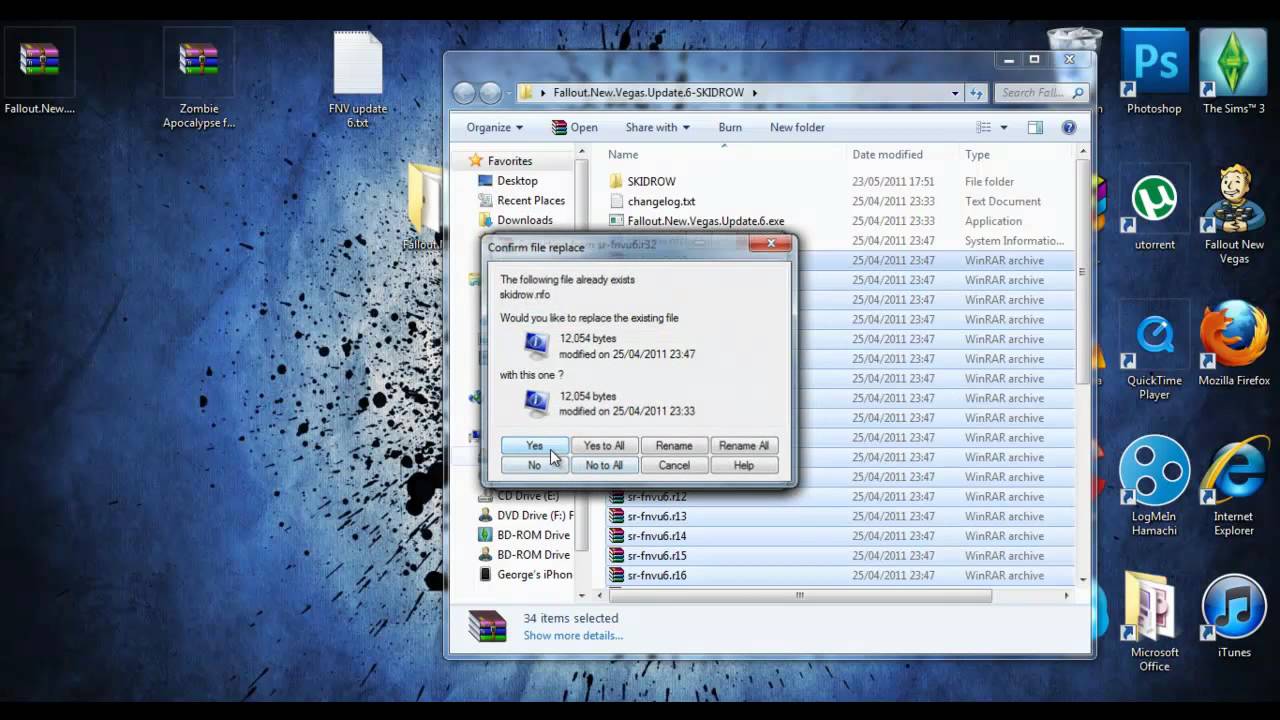
Task: Select Desktop in Favorites
Action: 517,181
